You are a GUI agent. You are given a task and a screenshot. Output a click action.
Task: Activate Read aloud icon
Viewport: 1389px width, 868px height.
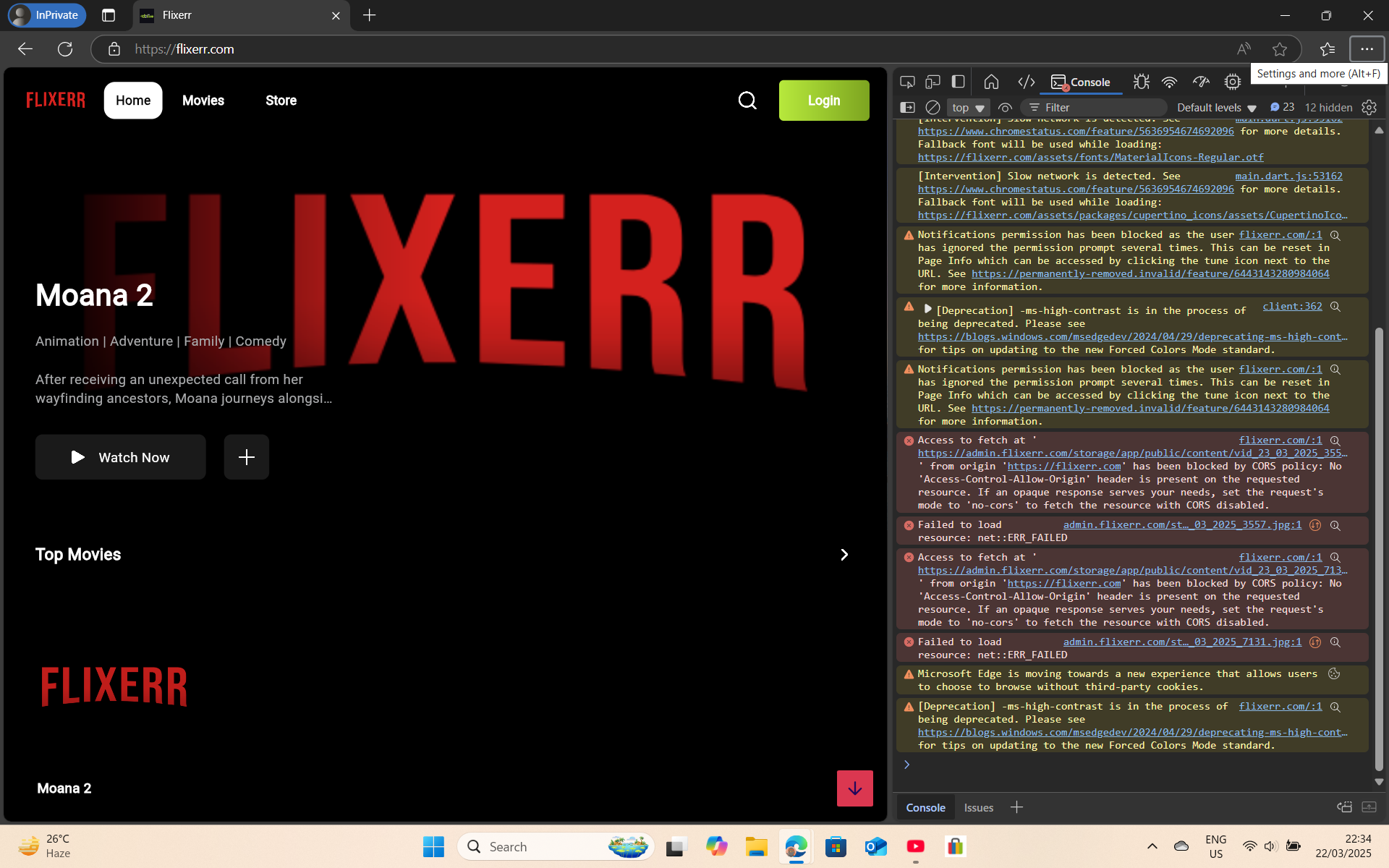[x=1244, y=49]
